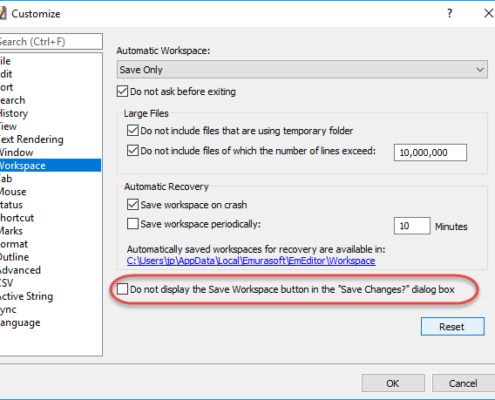Screen dimensions: 495x400
Task: Toggle Do not ask before exiting
Action: [x=122, y=91]
